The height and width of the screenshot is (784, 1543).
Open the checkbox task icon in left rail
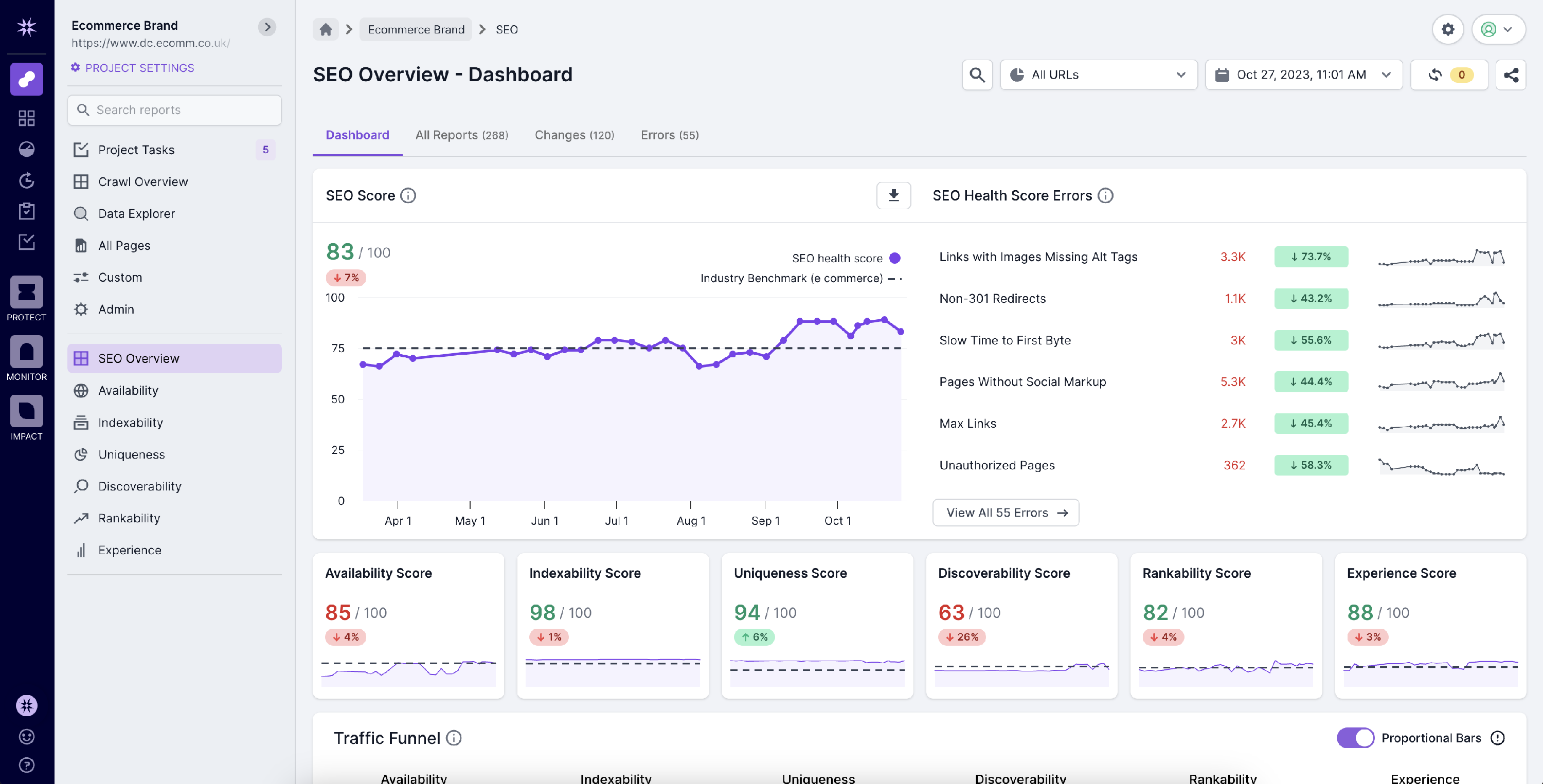[x=26, y=242]
